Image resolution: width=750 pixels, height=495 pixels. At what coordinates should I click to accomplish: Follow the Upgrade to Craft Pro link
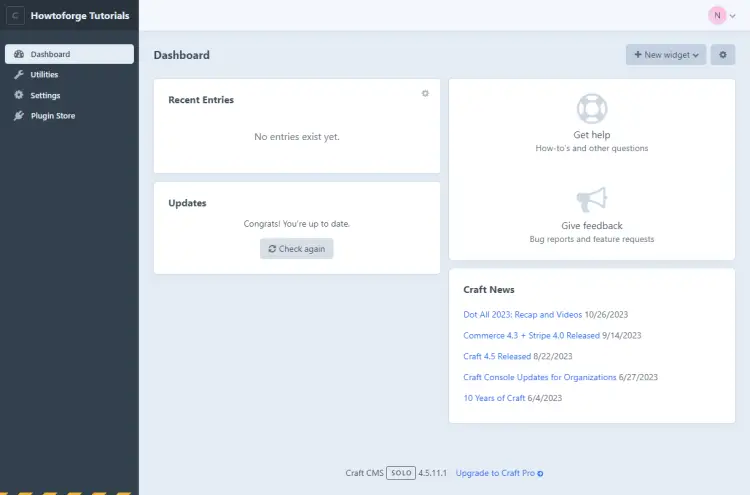(499, 473)
